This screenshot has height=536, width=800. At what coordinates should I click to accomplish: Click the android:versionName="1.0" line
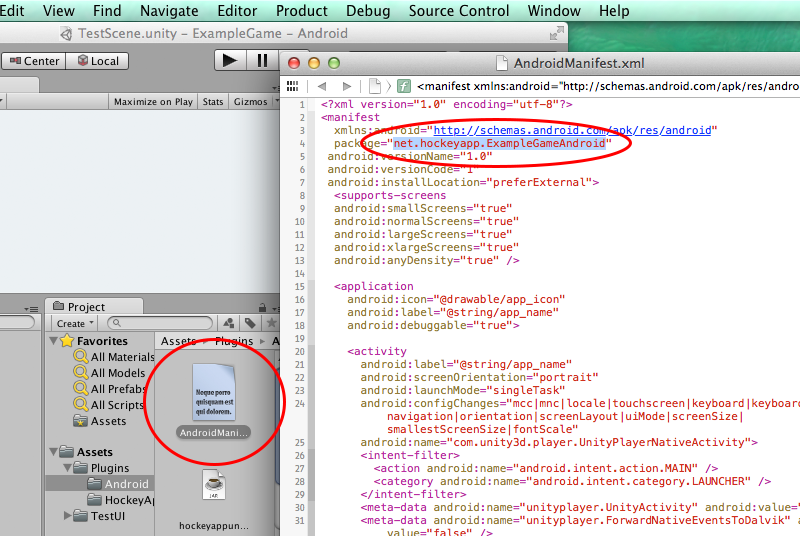410,157
